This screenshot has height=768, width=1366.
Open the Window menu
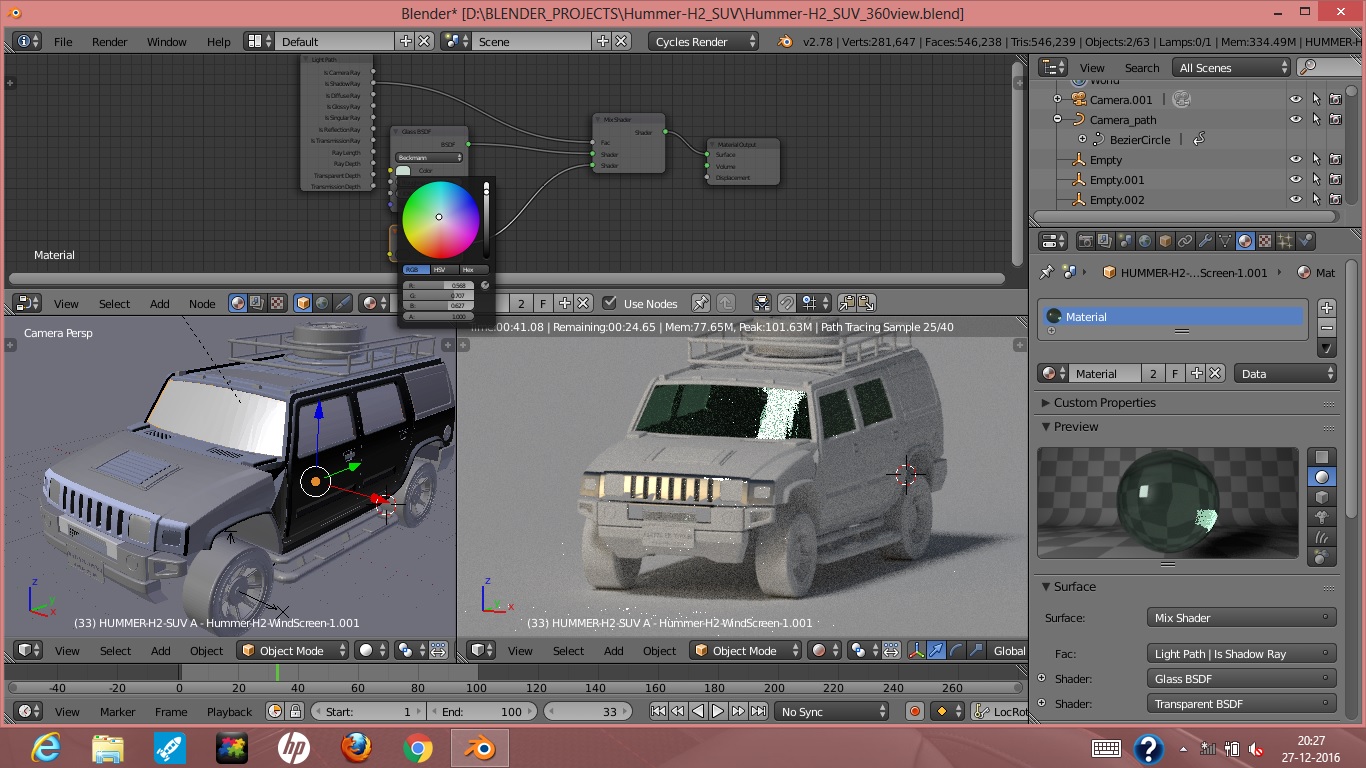point(167,42)
